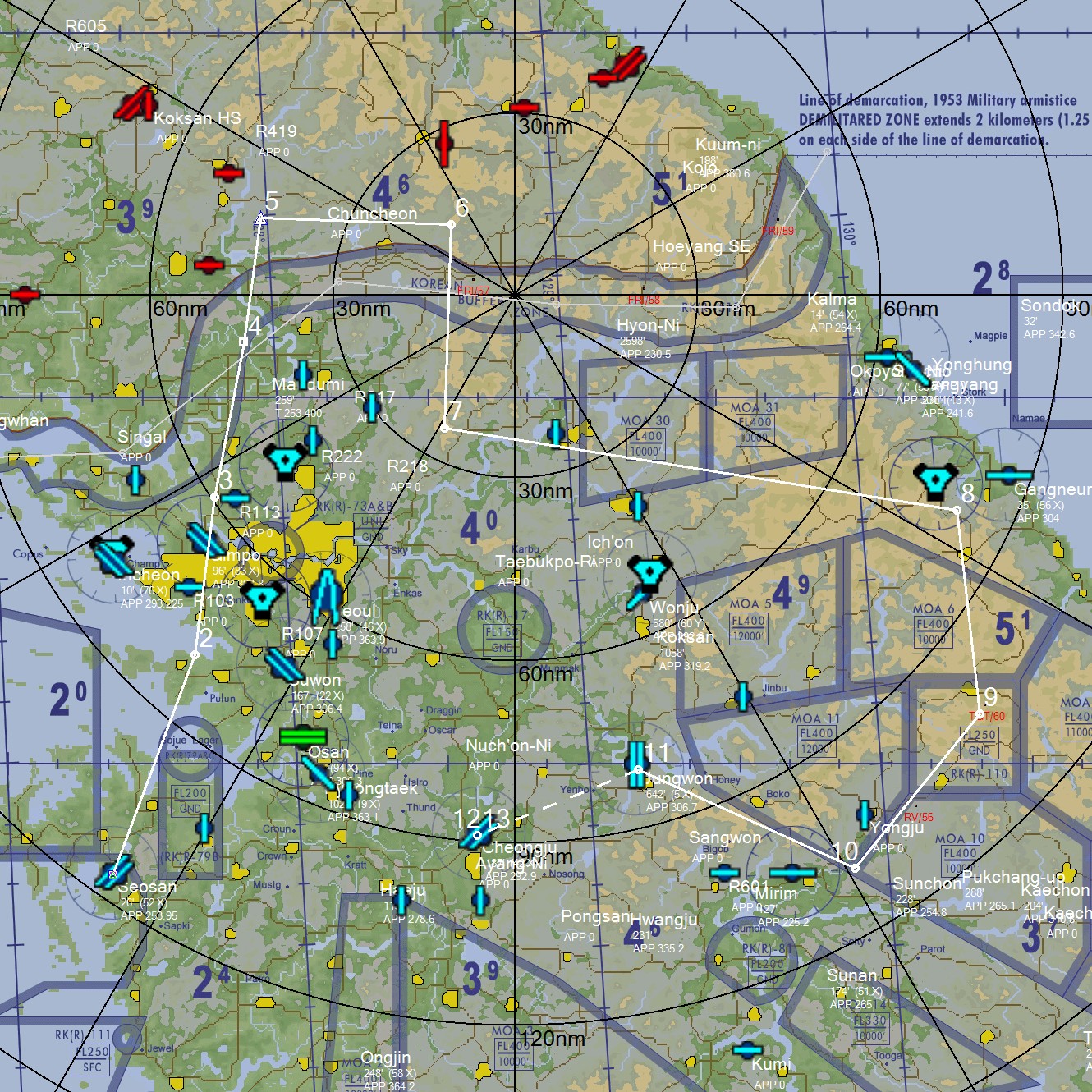Image resolution: width=1092 pixels, height=1092 pixels.
Task: Click the Pongsan label
Action: [595, 916]
